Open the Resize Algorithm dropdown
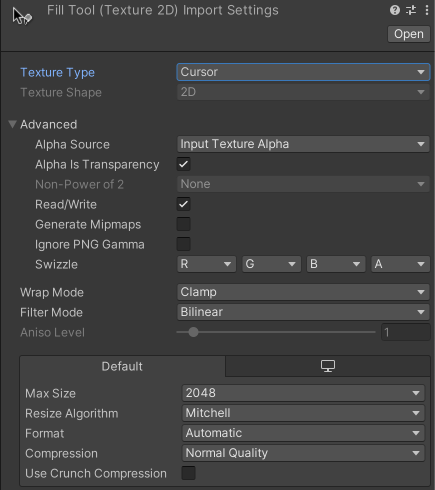The height and width of the screenshot is (490, 435). 303,413
